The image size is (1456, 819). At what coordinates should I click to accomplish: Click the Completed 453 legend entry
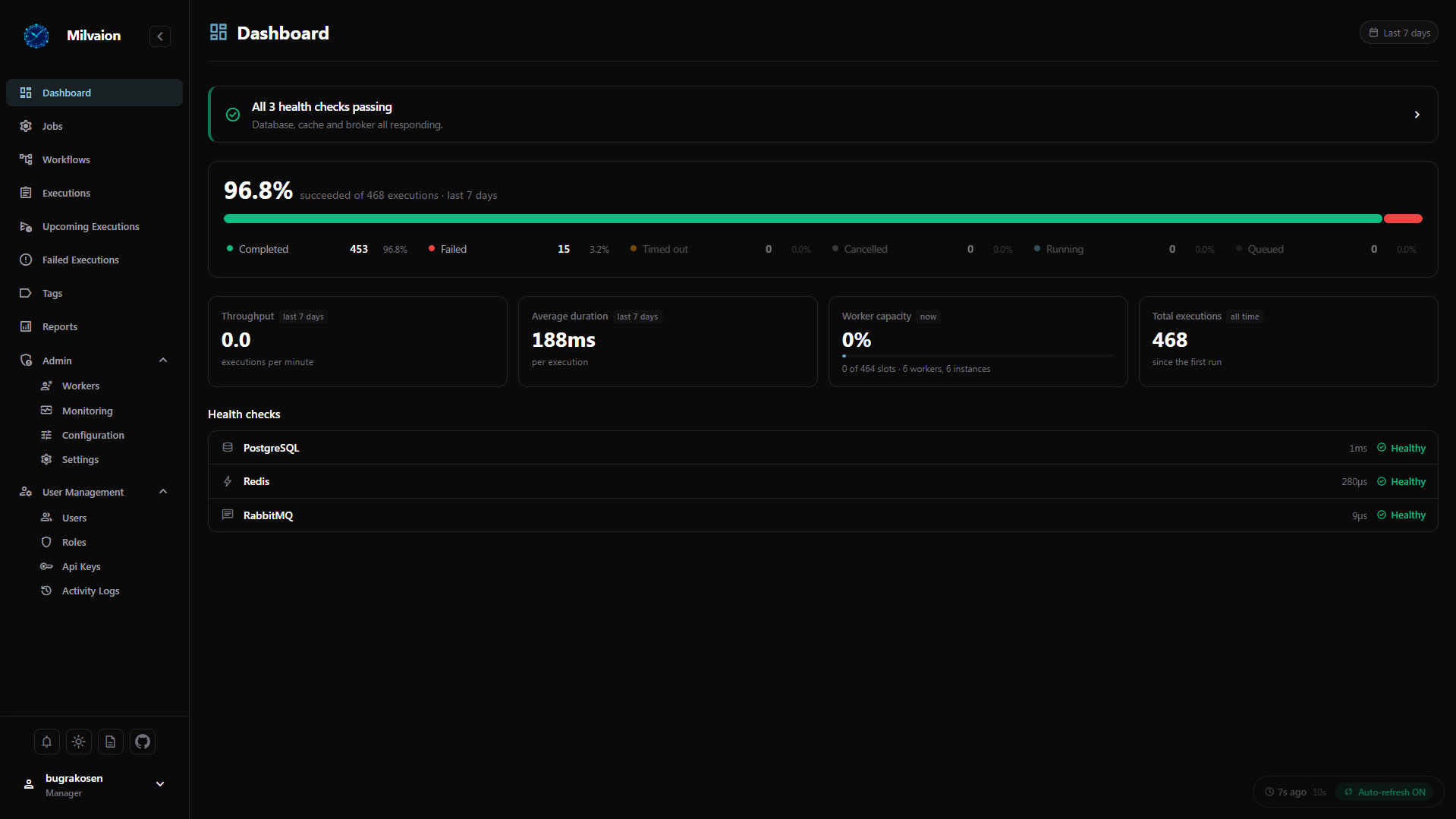click(x=317, y=249)
